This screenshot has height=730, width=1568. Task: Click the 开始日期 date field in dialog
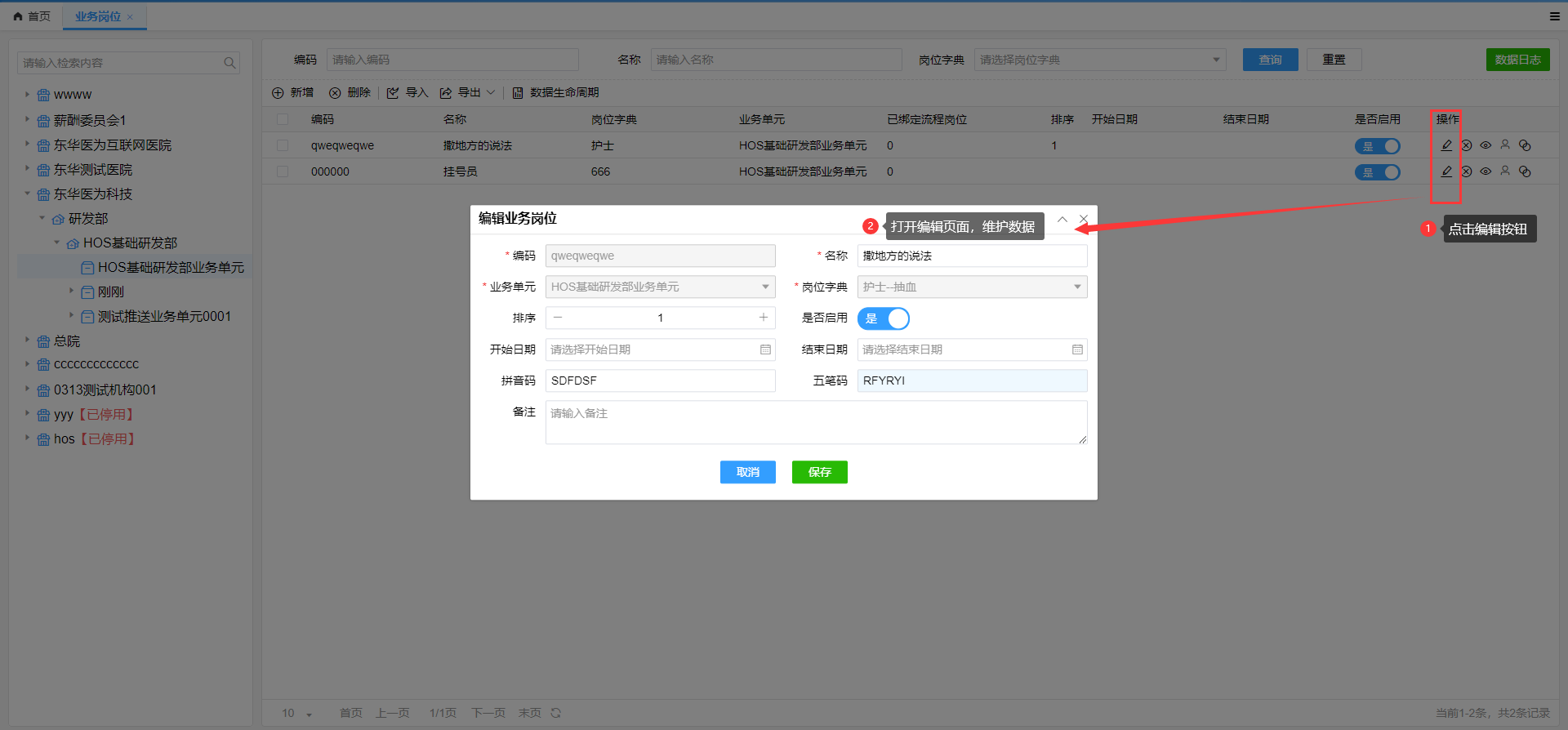click(x=660, y=349)
